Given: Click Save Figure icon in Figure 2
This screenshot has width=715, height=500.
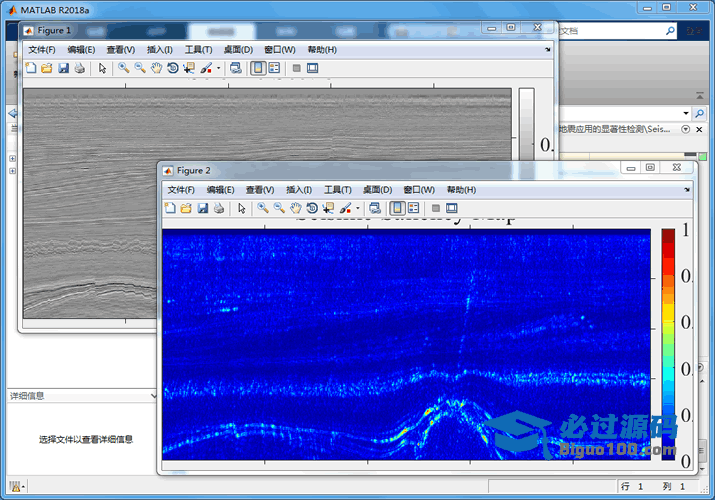Looking at the screenshot, I should (x=202, y=208).
